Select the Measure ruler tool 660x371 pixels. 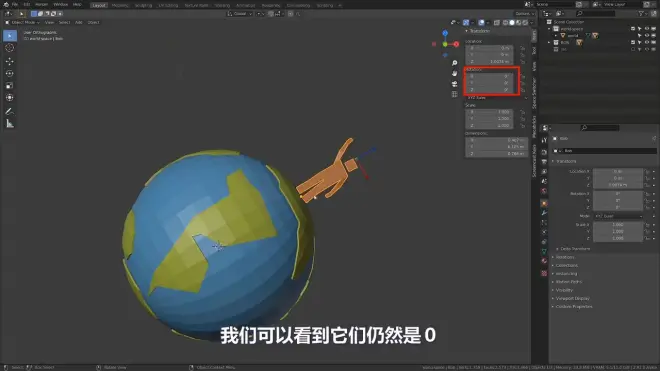[10, 124]
